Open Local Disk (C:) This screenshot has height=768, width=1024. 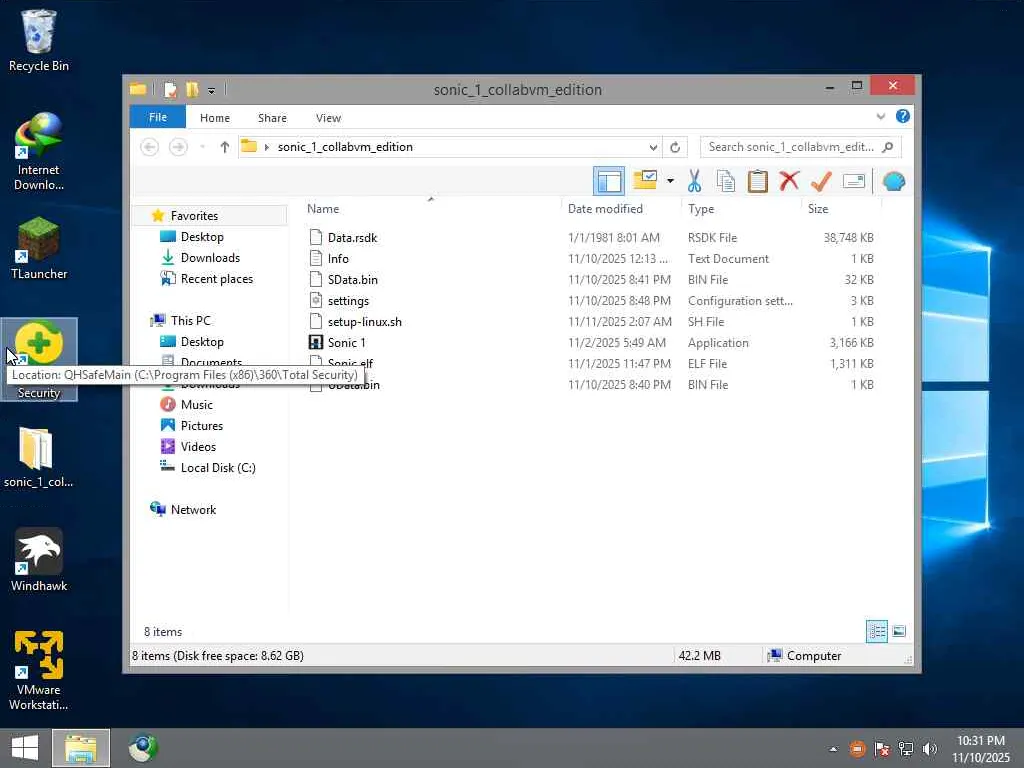tap(217, 468)
